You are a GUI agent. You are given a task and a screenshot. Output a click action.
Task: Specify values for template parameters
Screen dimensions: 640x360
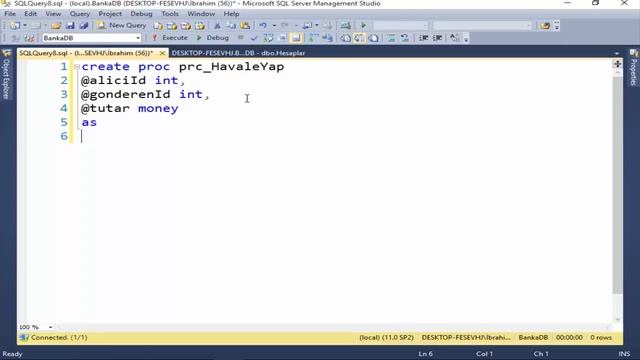(454, 38)
